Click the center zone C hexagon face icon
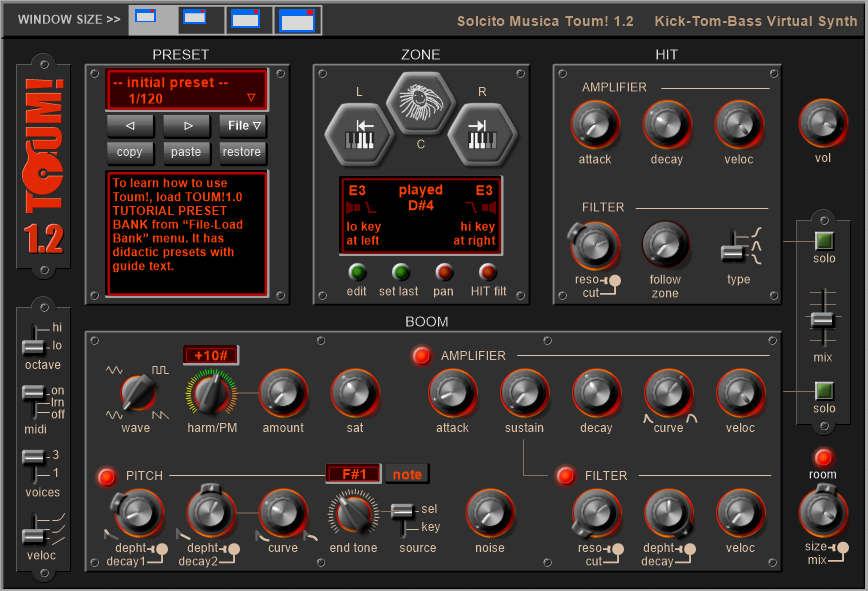 click(421, 103)
